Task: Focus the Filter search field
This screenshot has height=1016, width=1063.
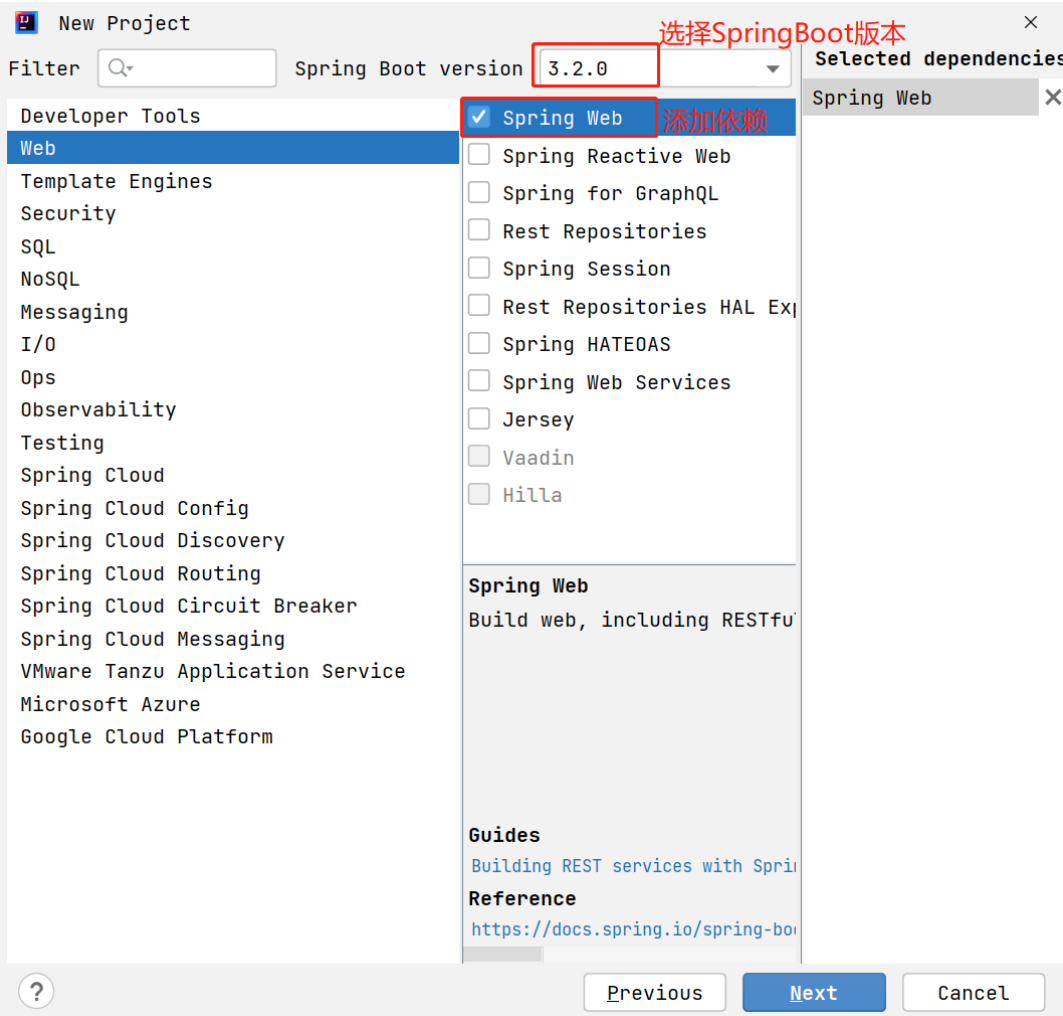Action: [186, 68]
